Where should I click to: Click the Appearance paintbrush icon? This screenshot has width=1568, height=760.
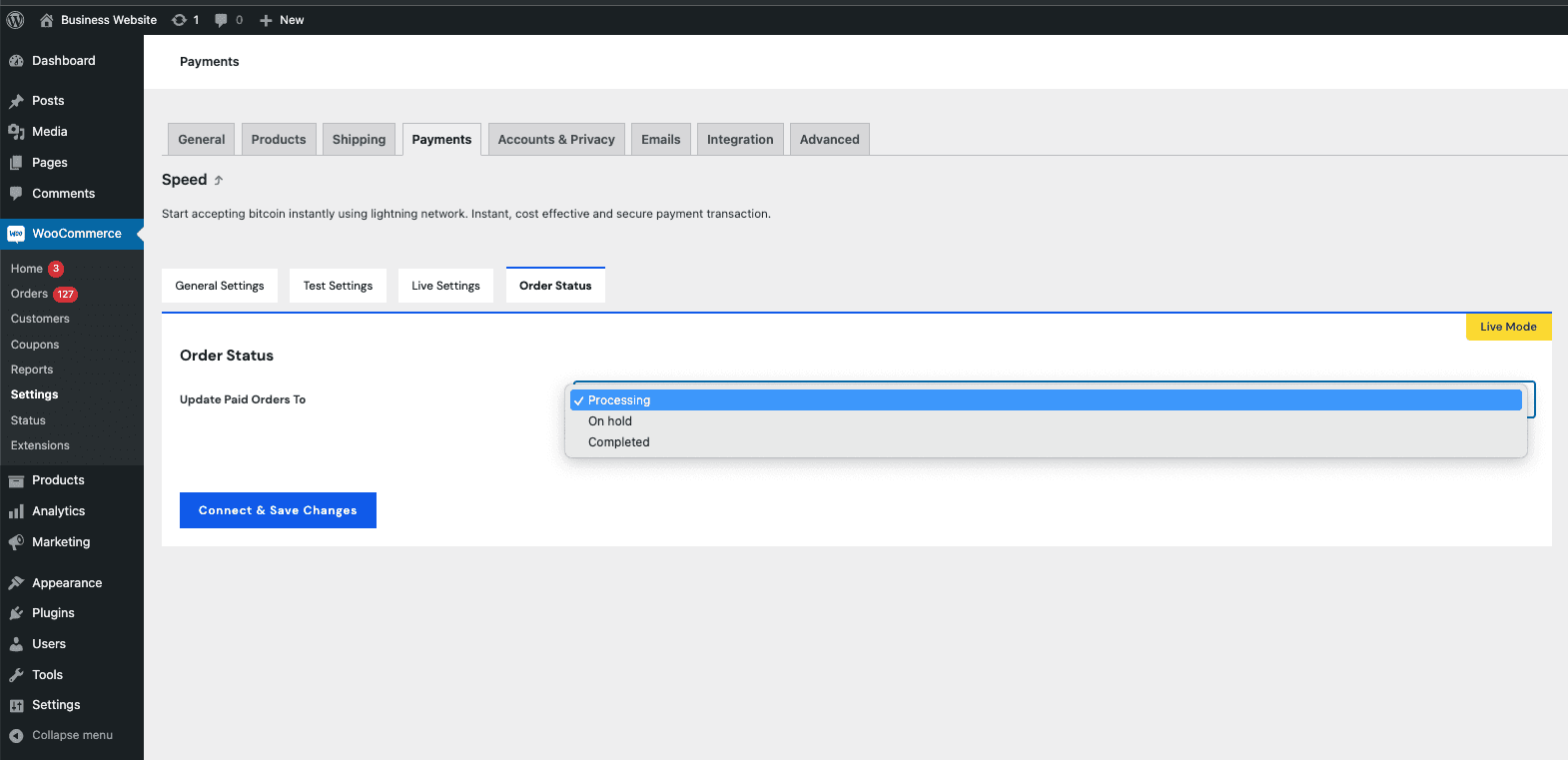pos(16,583)
